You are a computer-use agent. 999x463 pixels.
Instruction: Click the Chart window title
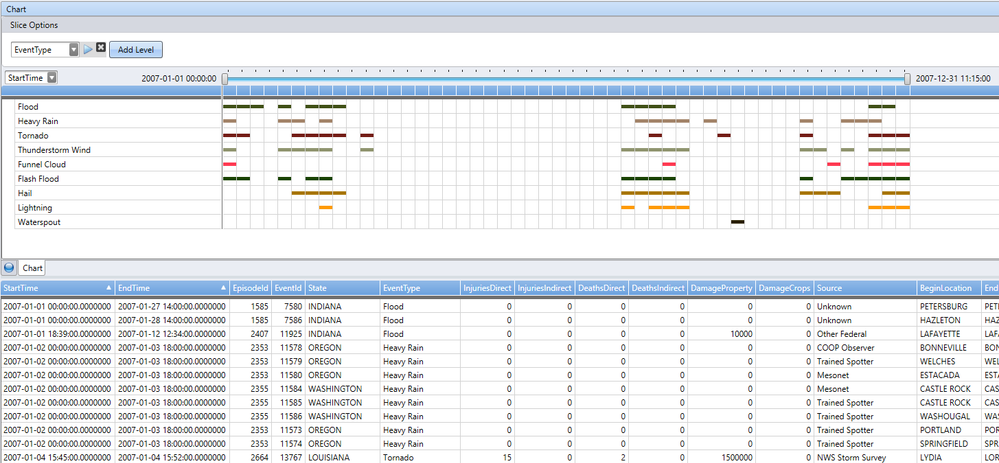tap(16, 9)
